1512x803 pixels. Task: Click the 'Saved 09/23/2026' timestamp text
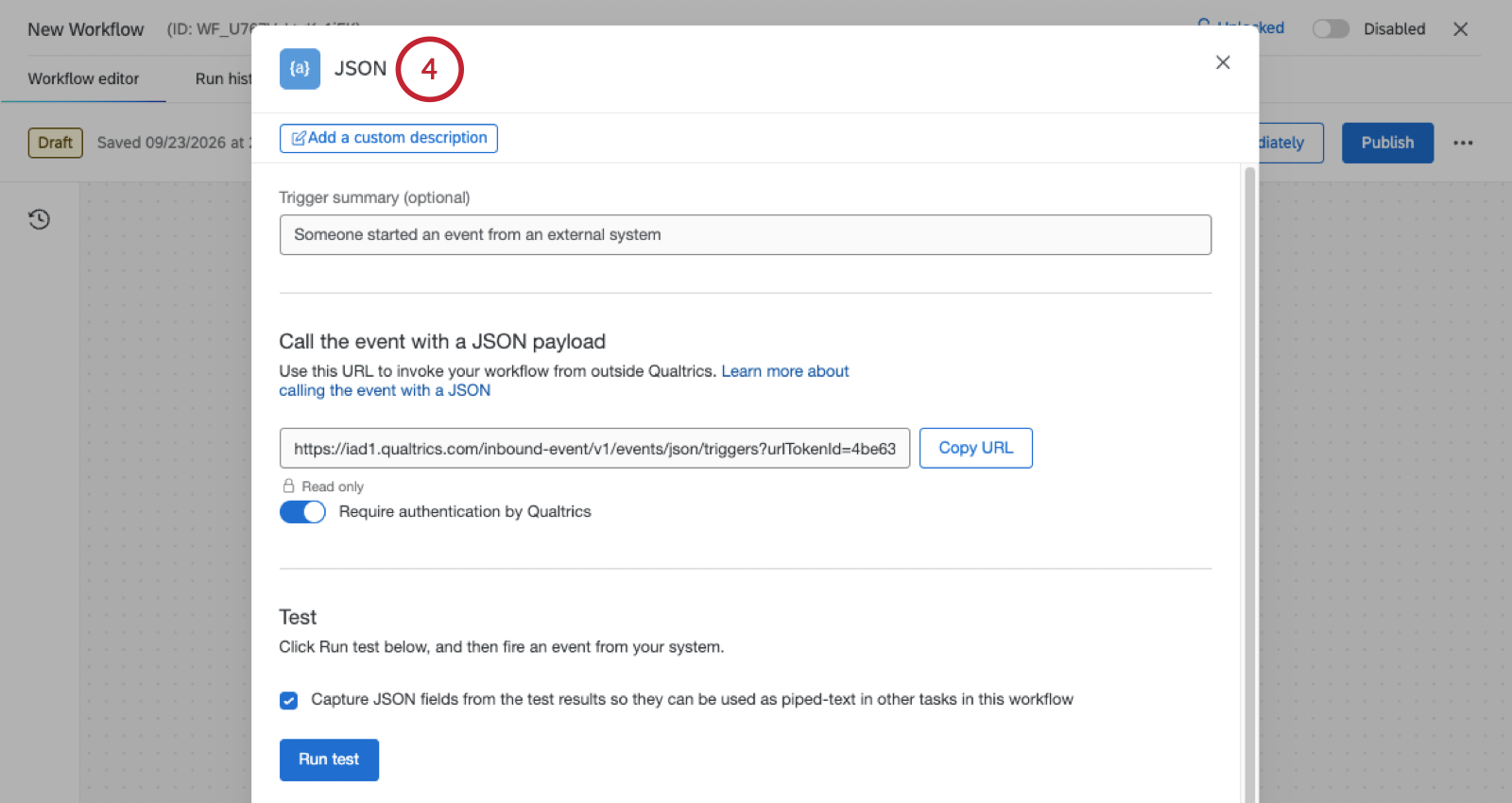point(174,143)
